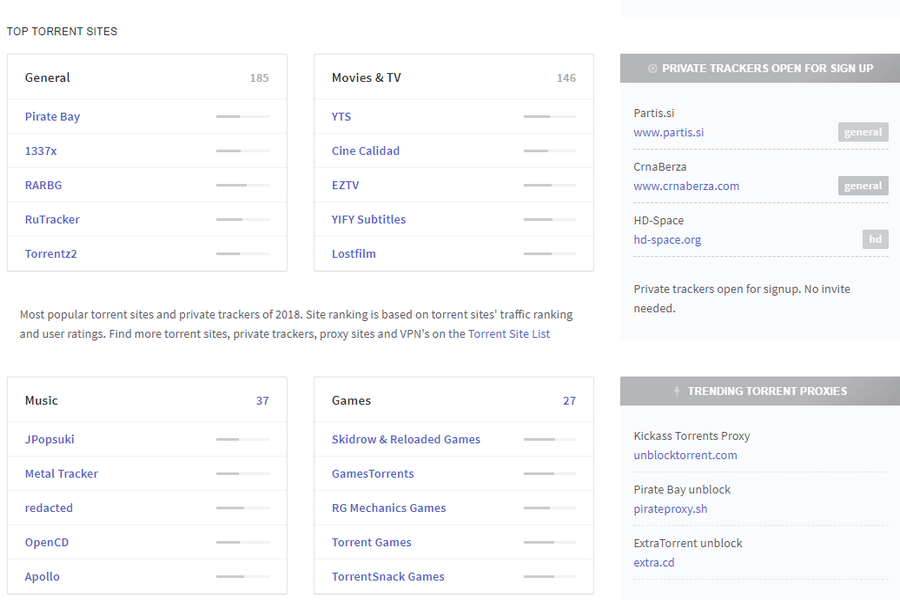
Task: Click the Games category count 27
Action: [569, 401]
